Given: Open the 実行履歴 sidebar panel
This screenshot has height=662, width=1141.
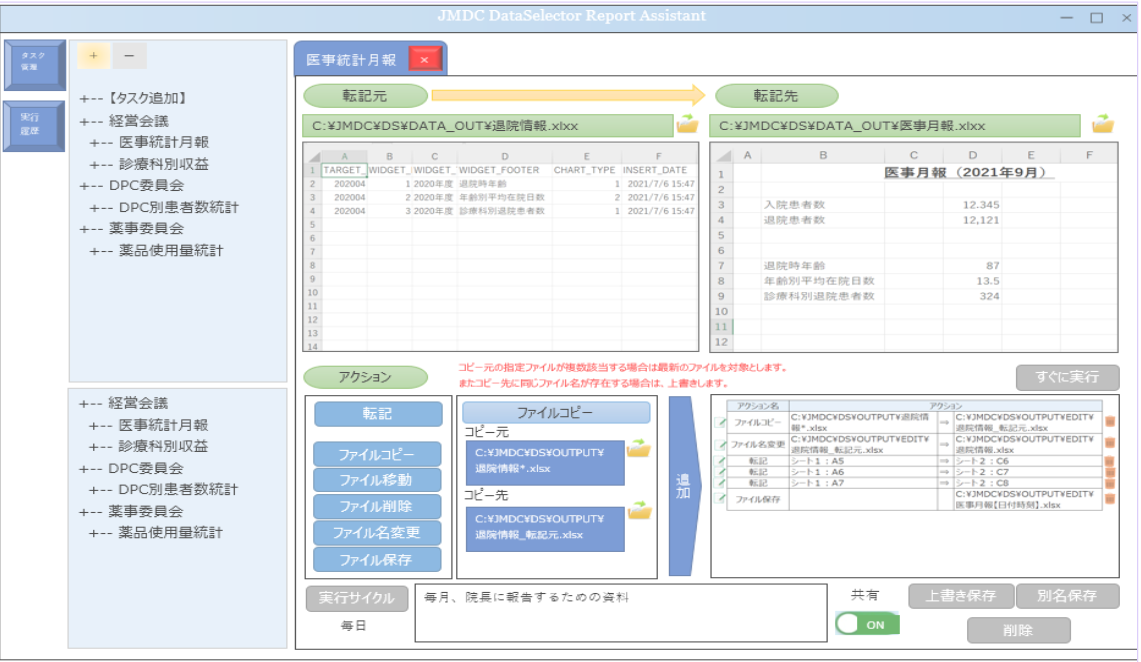Looking at the screenshot, I should [x=34, y=126].
